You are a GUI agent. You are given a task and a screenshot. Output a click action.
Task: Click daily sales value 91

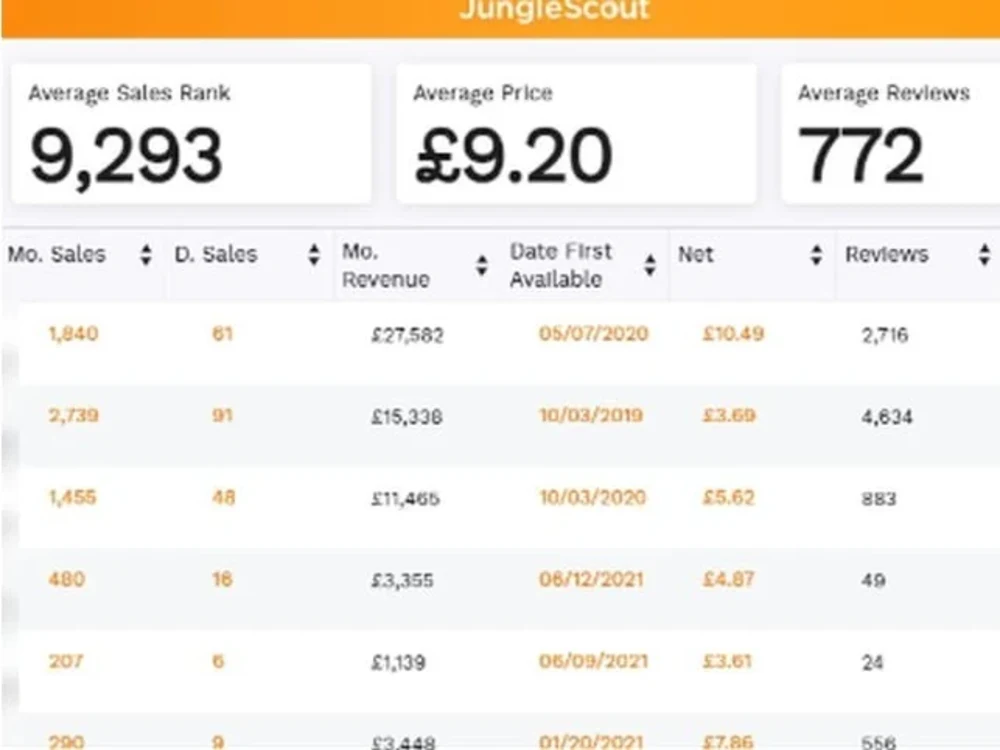pos(222,415)
